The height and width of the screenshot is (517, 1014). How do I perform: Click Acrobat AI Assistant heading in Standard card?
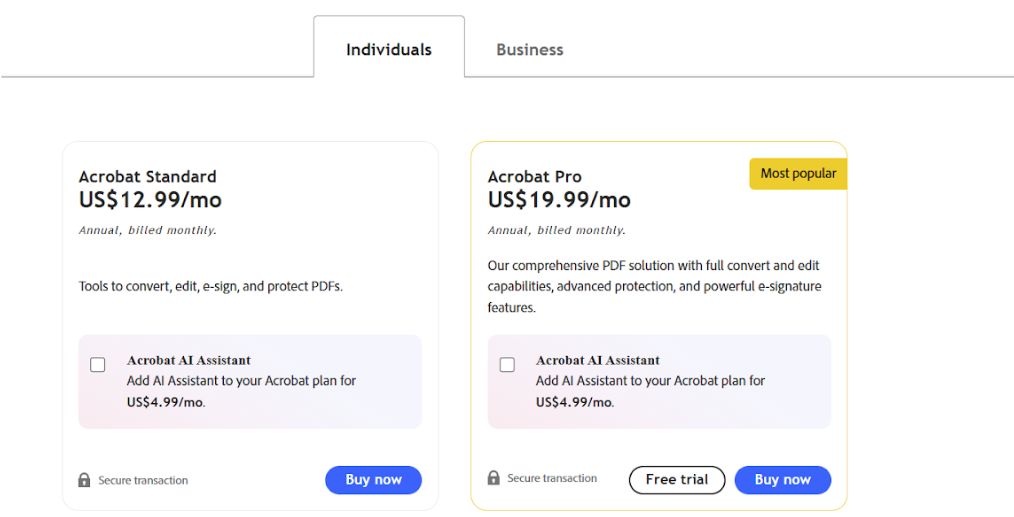click(x=189, y=360)
